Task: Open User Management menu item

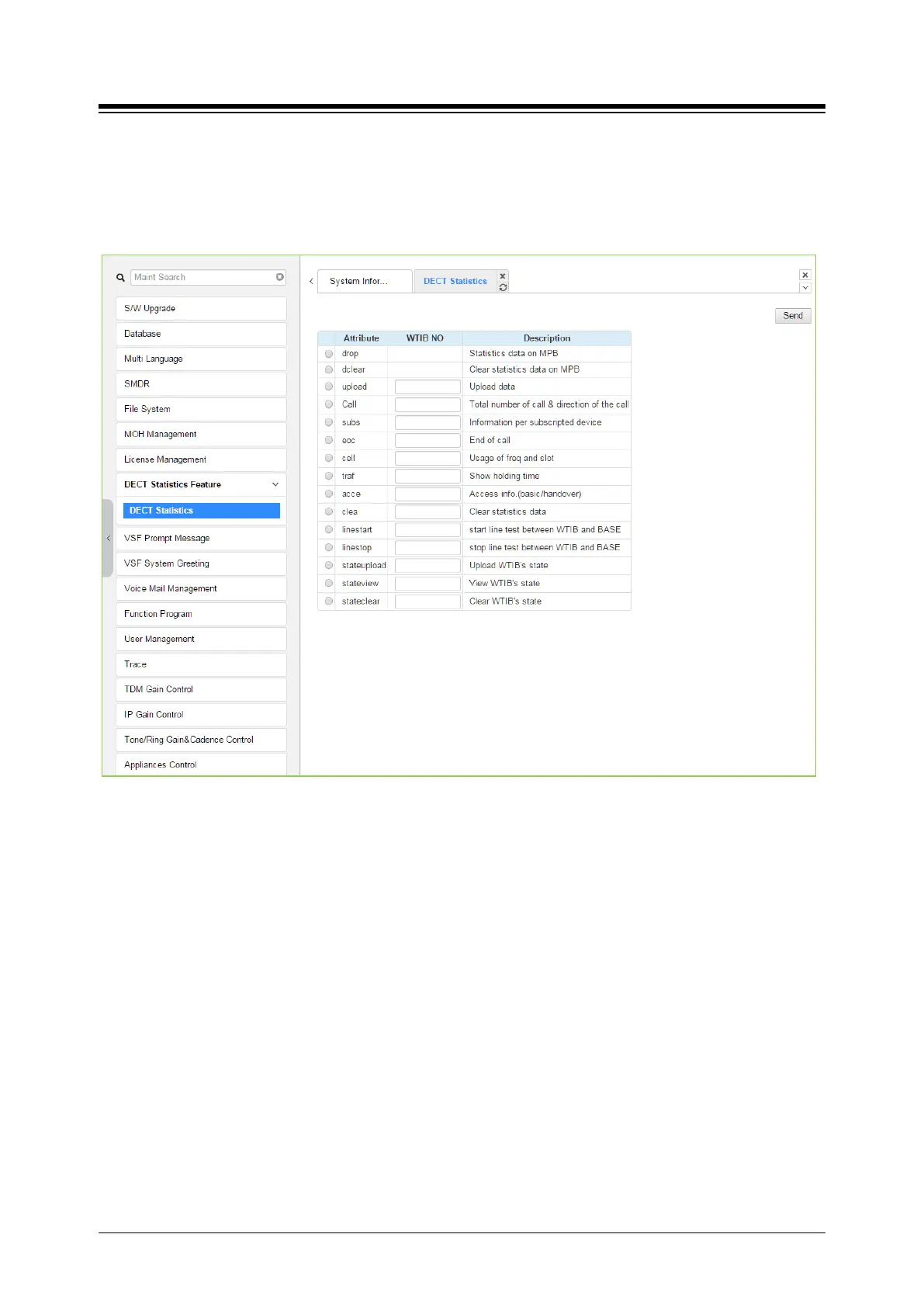Action: [201, 639]
